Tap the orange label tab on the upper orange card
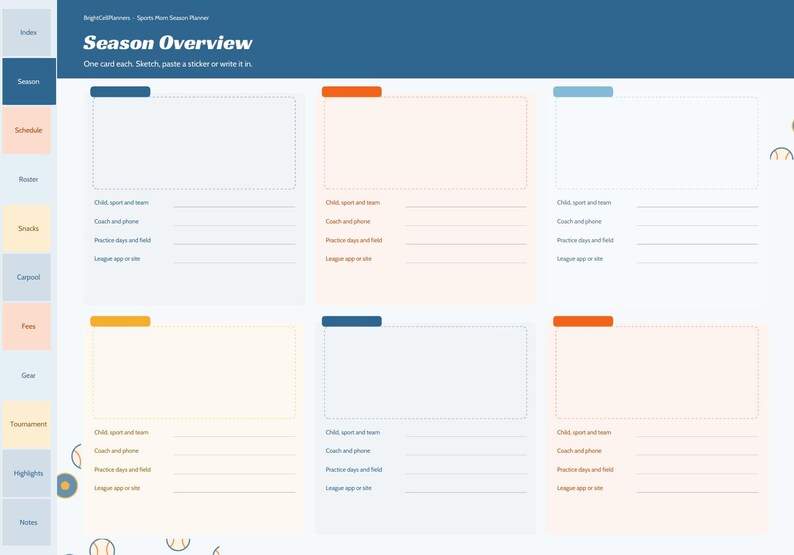 point(351,92)
